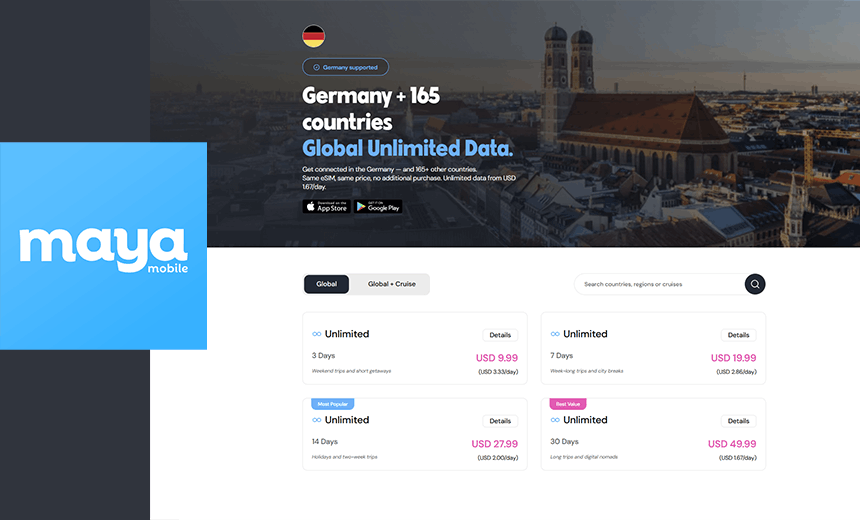Open Details for the 14 Days plan
The width and height of the screenshot is (860, 520).
pos(500,421)
